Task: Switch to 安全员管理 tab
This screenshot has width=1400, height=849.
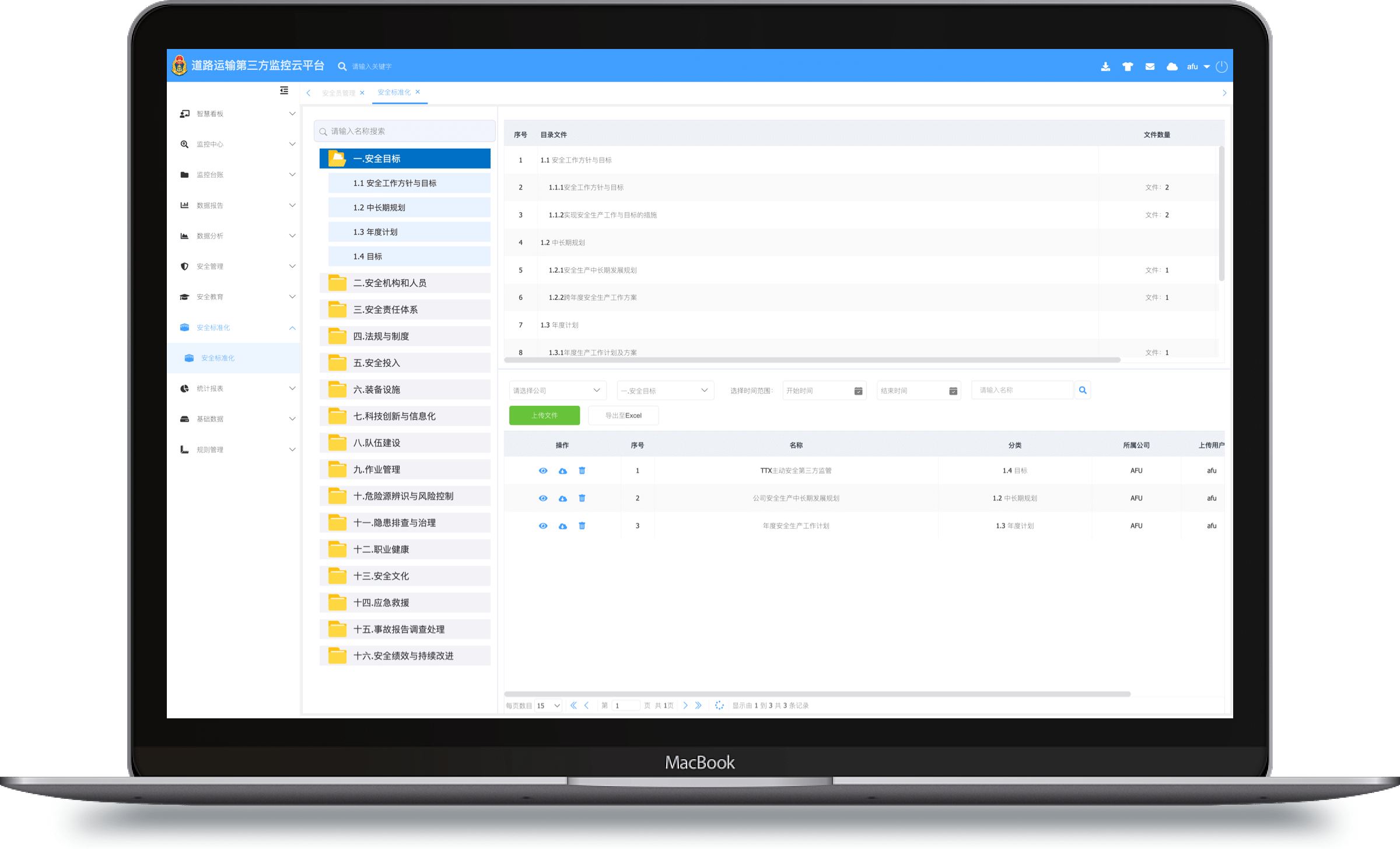Action: tap(338, 93)
